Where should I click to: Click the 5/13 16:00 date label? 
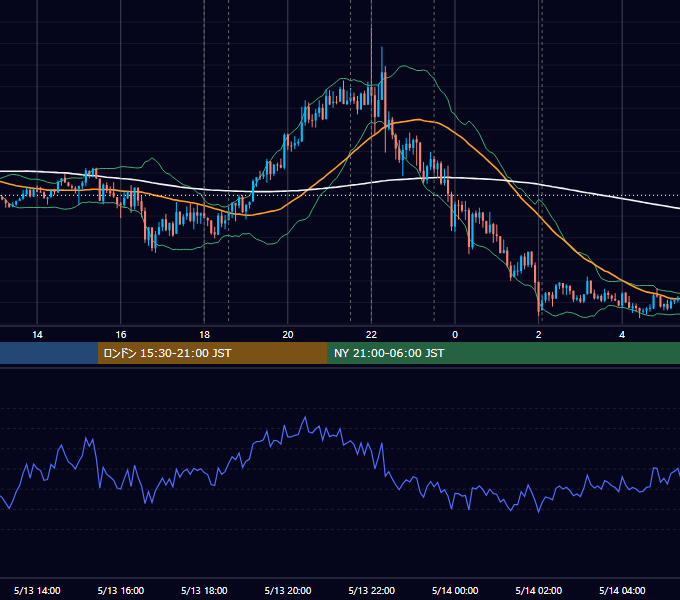[x=121, y=590]
